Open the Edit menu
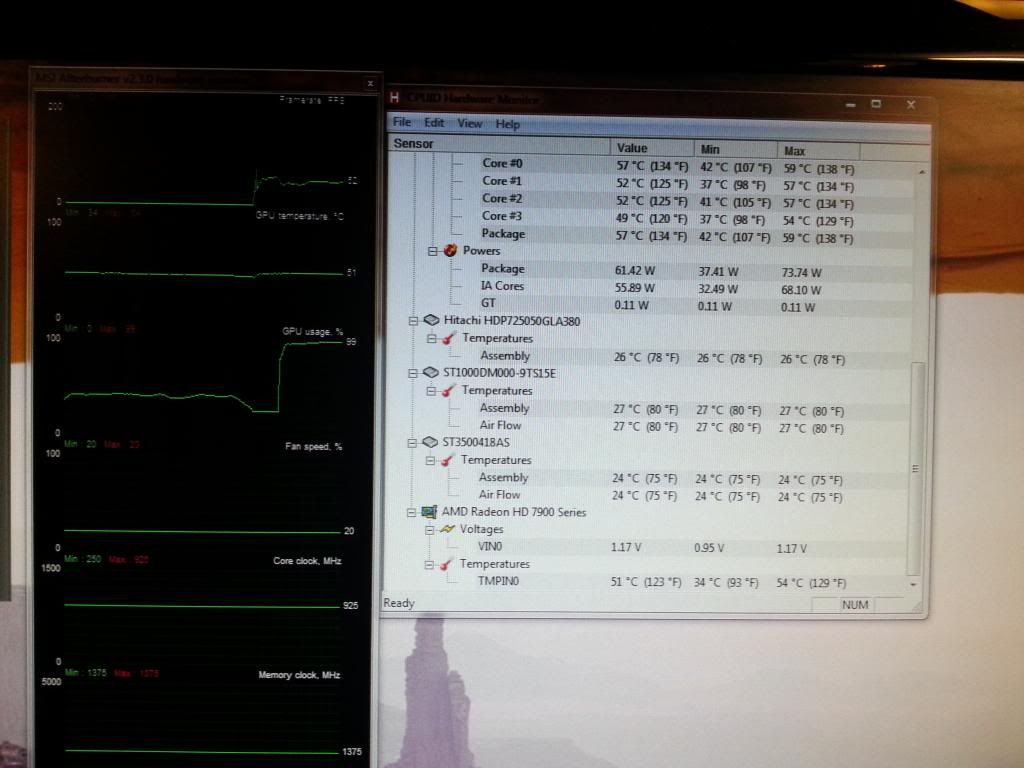Screen dimensions: 1024x768 point(434,123)
